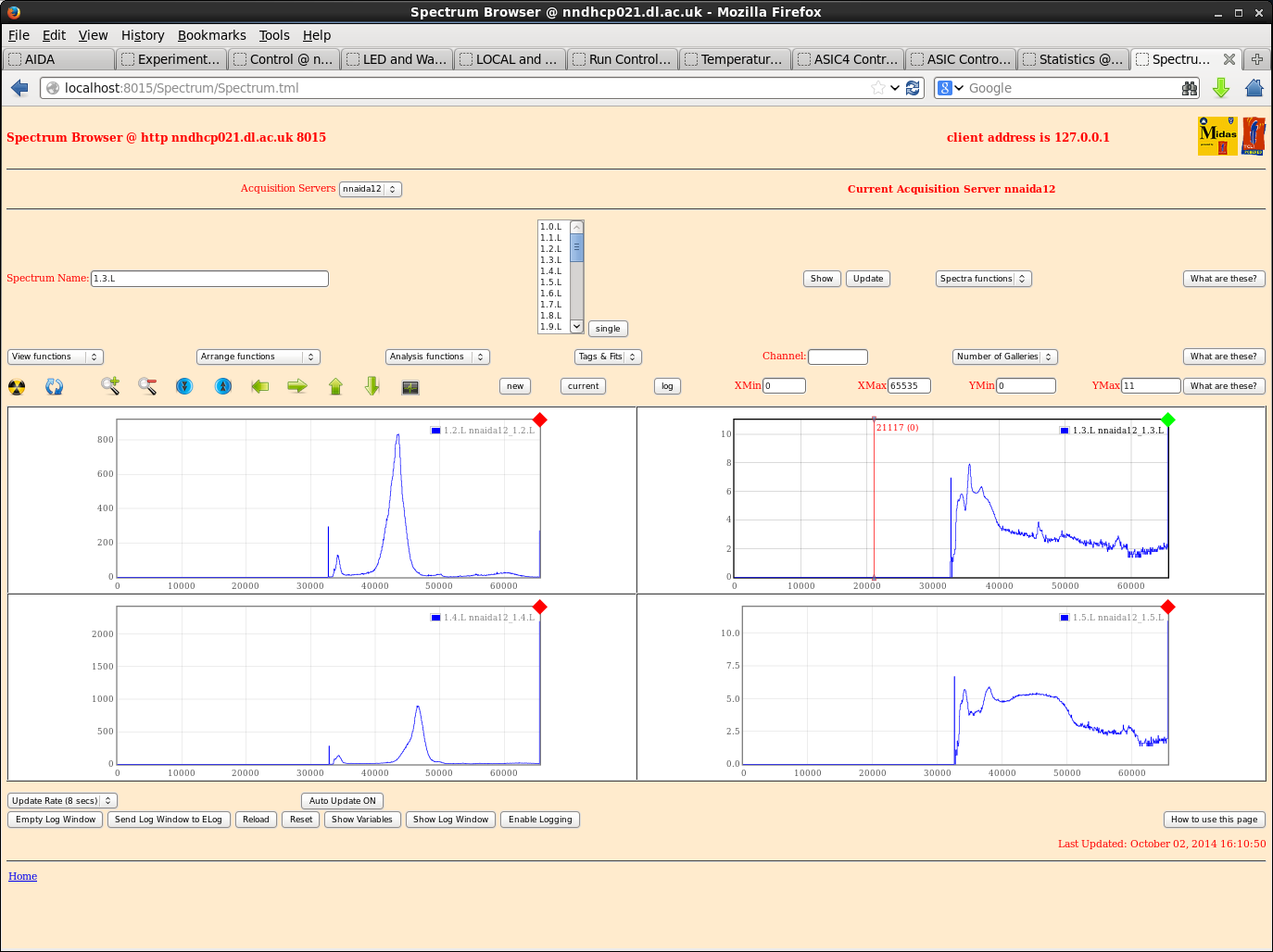The height and width of the screenshot is (952, 1273).
Task: Expand the Acquisition Servers nnaida12 dropdown
Action: pyautogui.click(x=370, y=189)
